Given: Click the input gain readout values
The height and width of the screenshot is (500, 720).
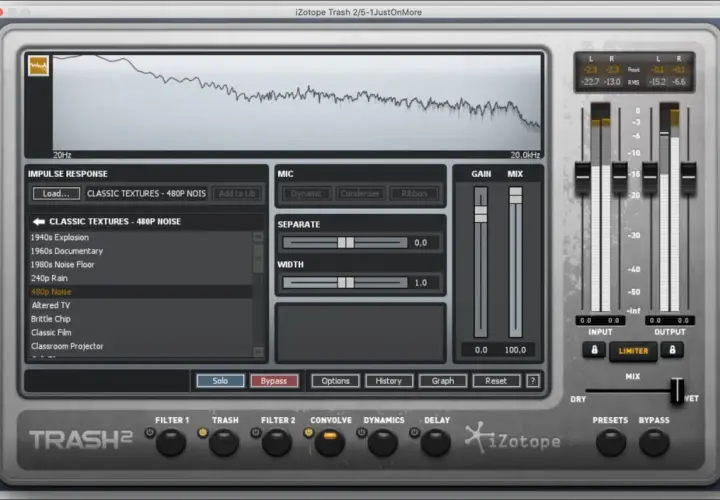Looking at the screenshot, I should tap(600, 320).
